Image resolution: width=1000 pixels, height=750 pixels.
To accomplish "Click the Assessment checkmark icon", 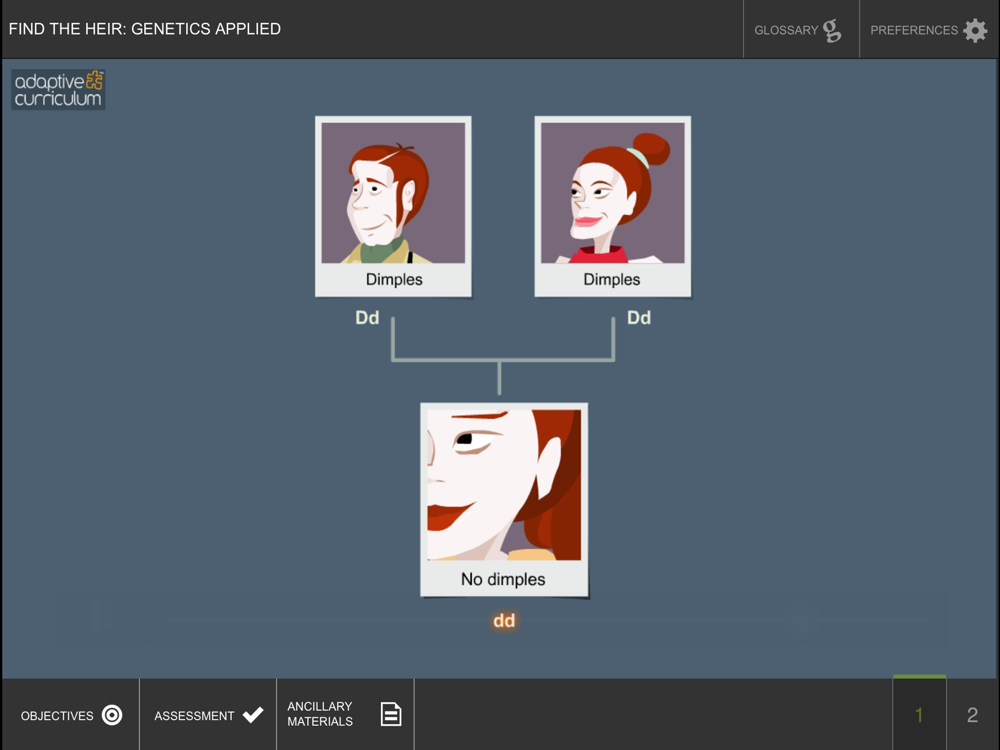I will click(253, 715).
